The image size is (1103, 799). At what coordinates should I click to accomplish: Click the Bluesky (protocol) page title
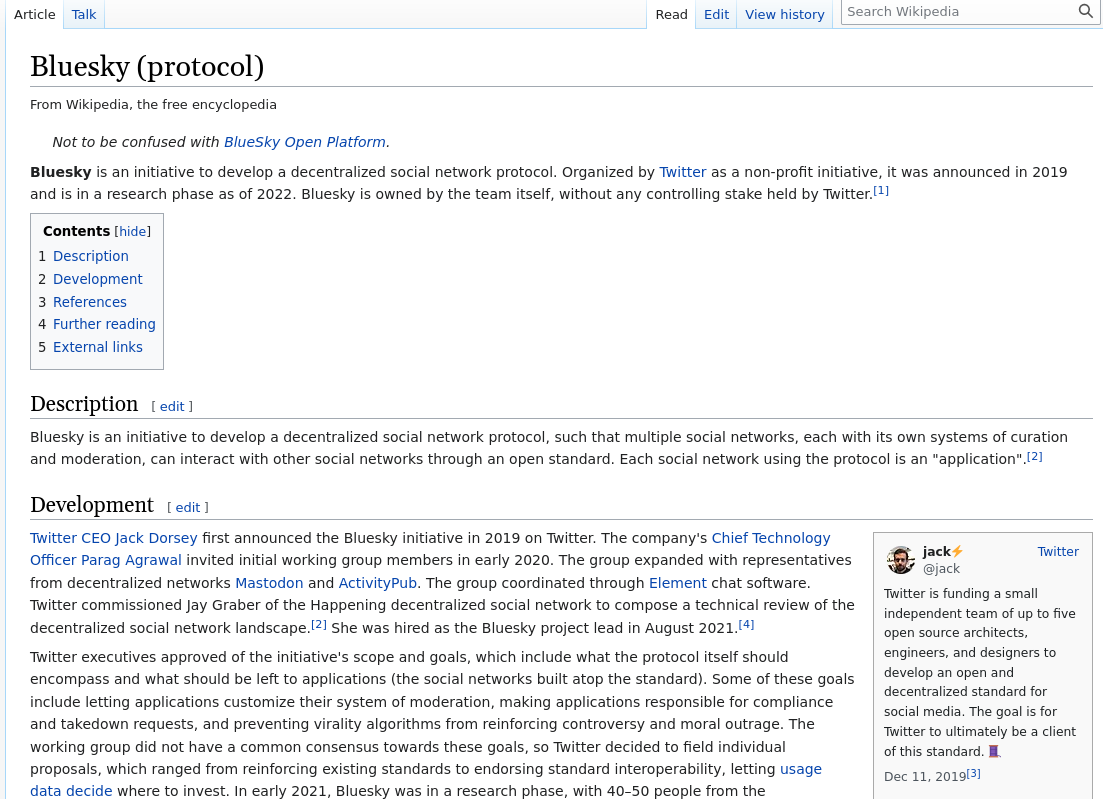(147, 66)
